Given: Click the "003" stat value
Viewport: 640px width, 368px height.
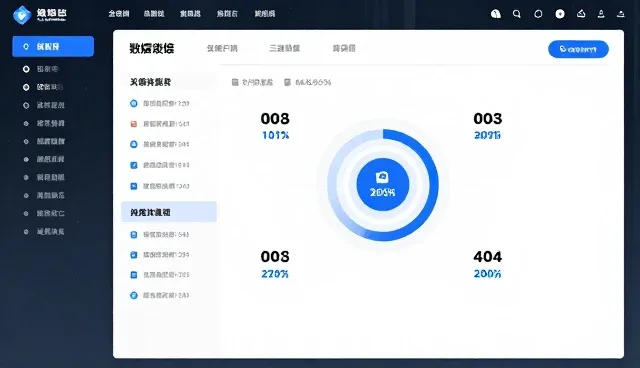Looking at the screenshot, I should tap(488, 119).
